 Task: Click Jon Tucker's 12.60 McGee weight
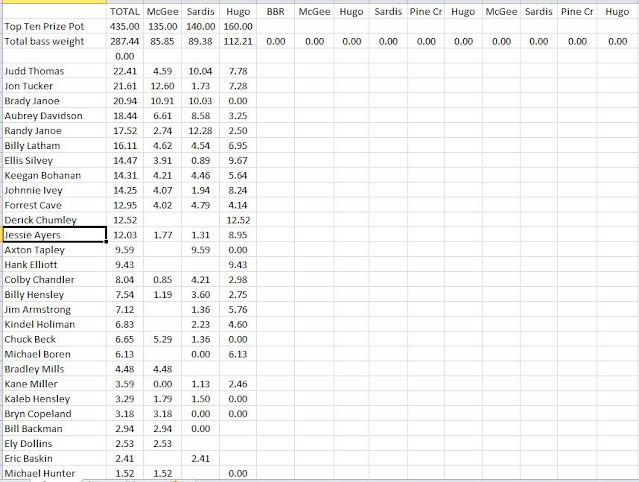162,86
